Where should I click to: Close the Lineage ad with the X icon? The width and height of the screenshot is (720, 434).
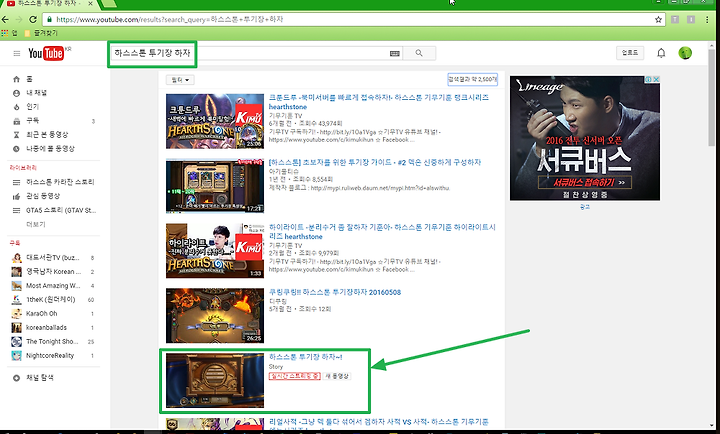pyautogui.click(x=657, y=79)
